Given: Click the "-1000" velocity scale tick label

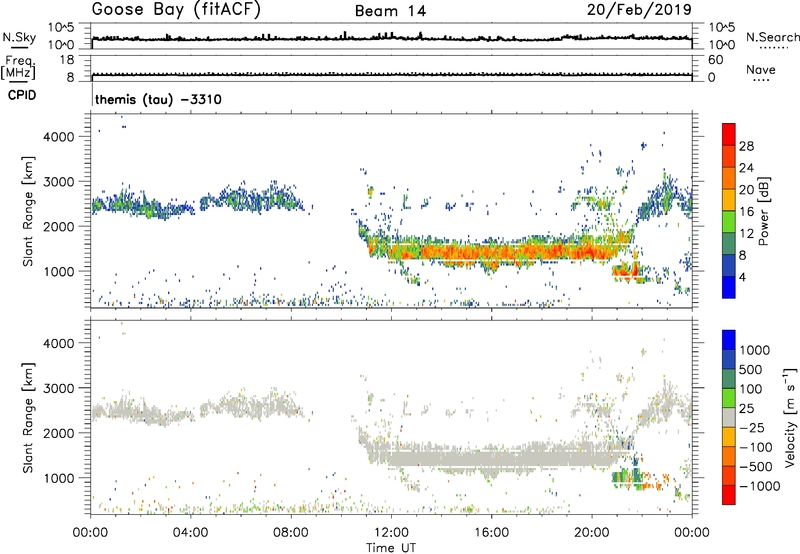Looking at the screenshot, I should (x=759, y=486).
